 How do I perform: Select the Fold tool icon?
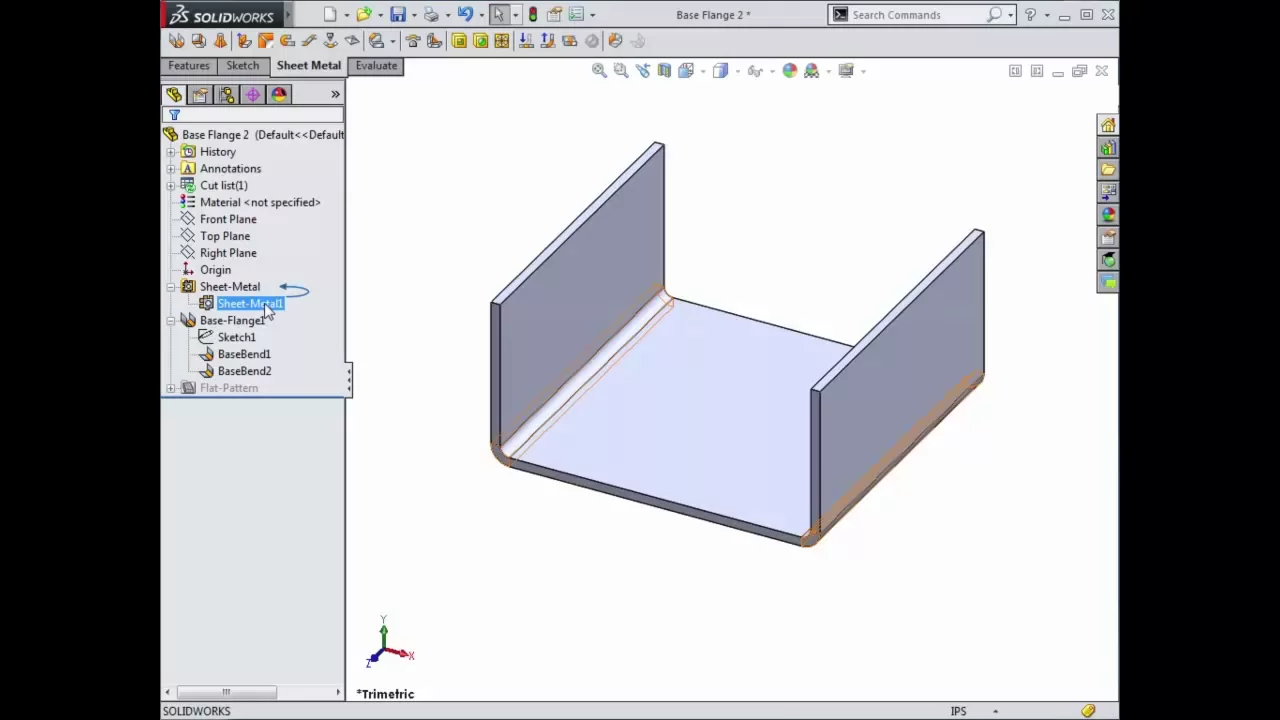click(x=547, y=41)
